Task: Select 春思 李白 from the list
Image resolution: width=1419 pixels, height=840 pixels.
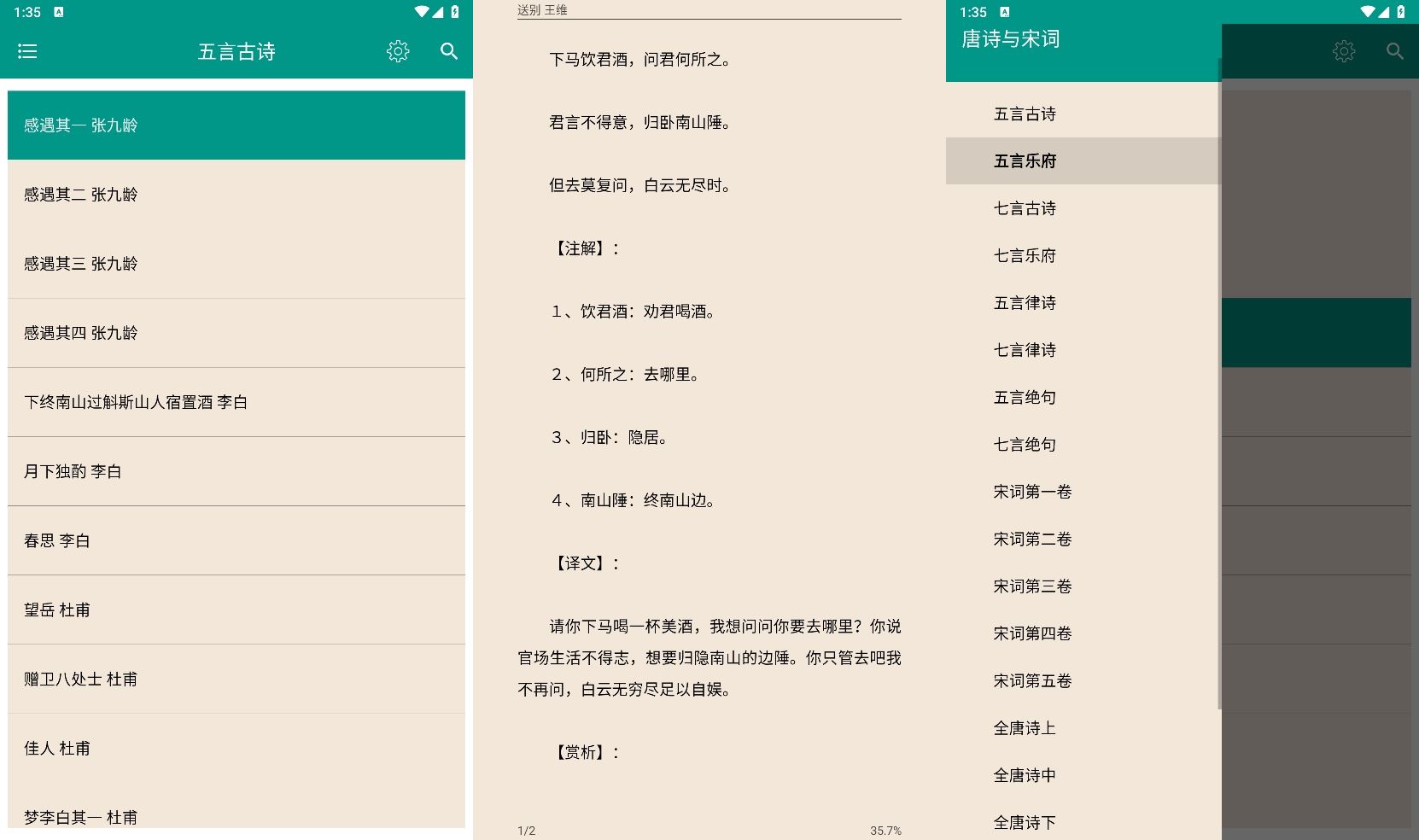Action: click(57, 540)
